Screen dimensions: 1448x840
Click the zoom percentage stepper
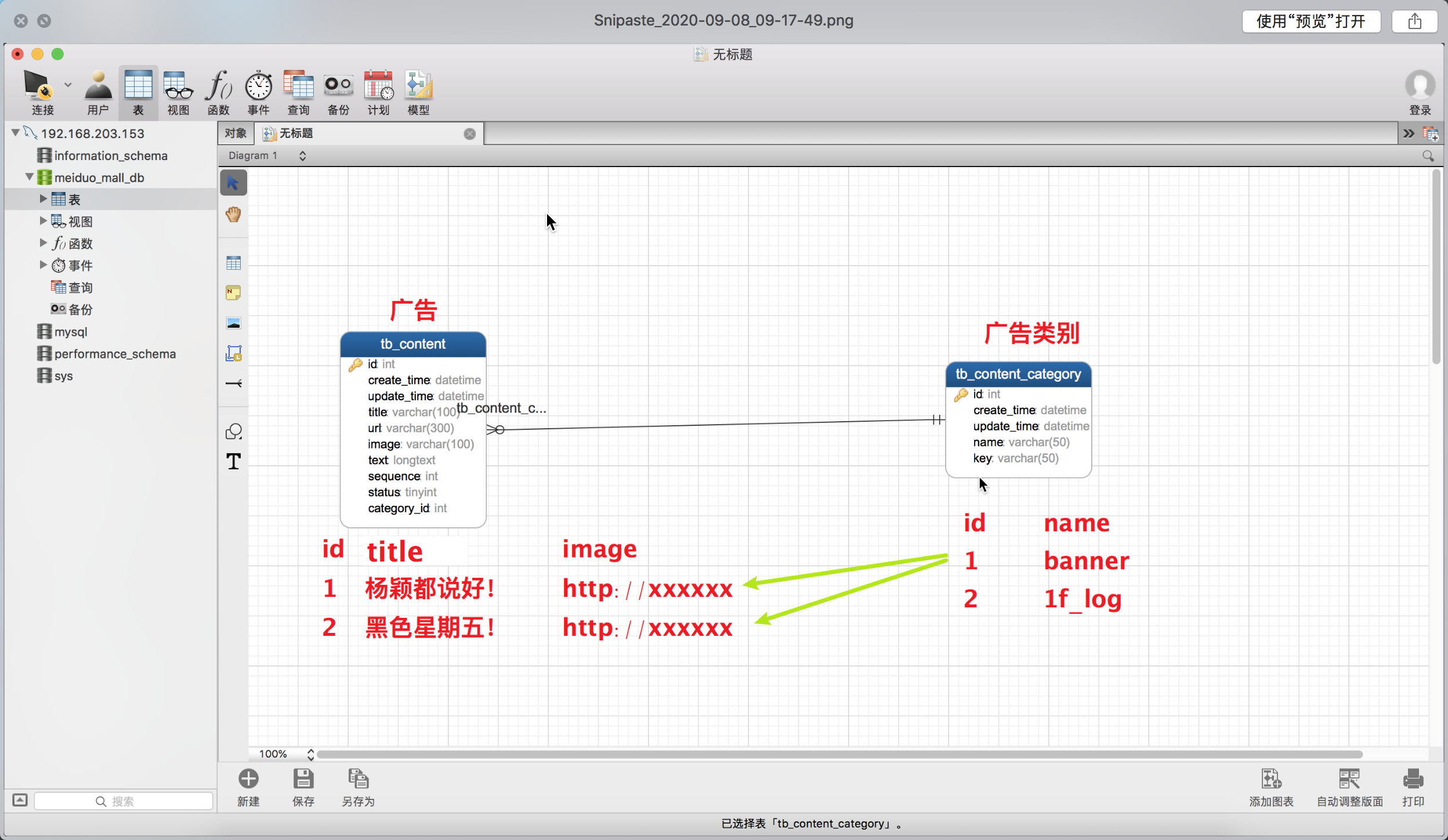pos(310,754)
